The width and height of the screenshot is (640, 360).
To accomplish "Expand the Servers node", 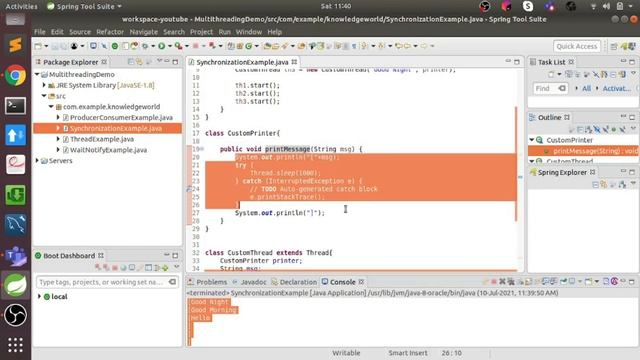I will 37,161.
